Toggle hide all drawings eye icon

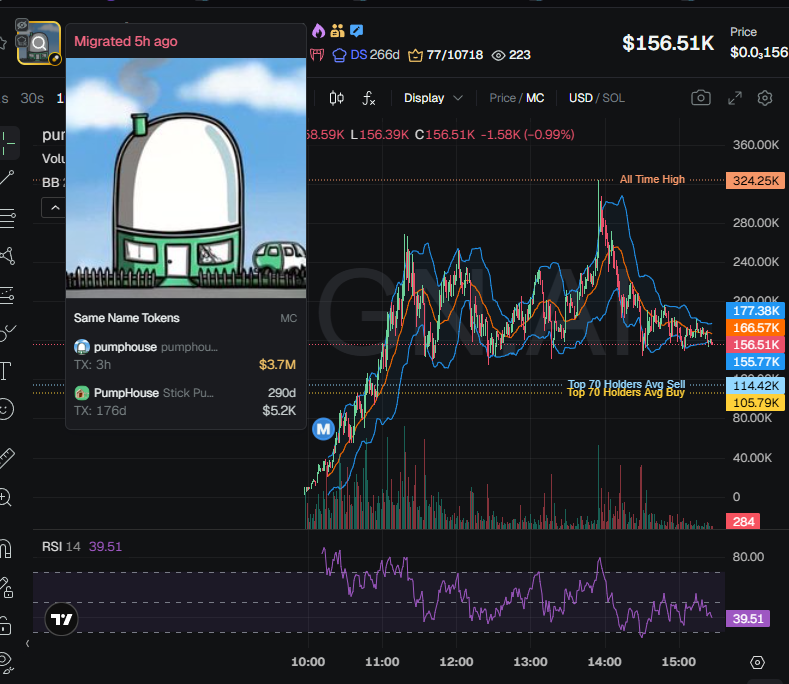tap(6, 663)
